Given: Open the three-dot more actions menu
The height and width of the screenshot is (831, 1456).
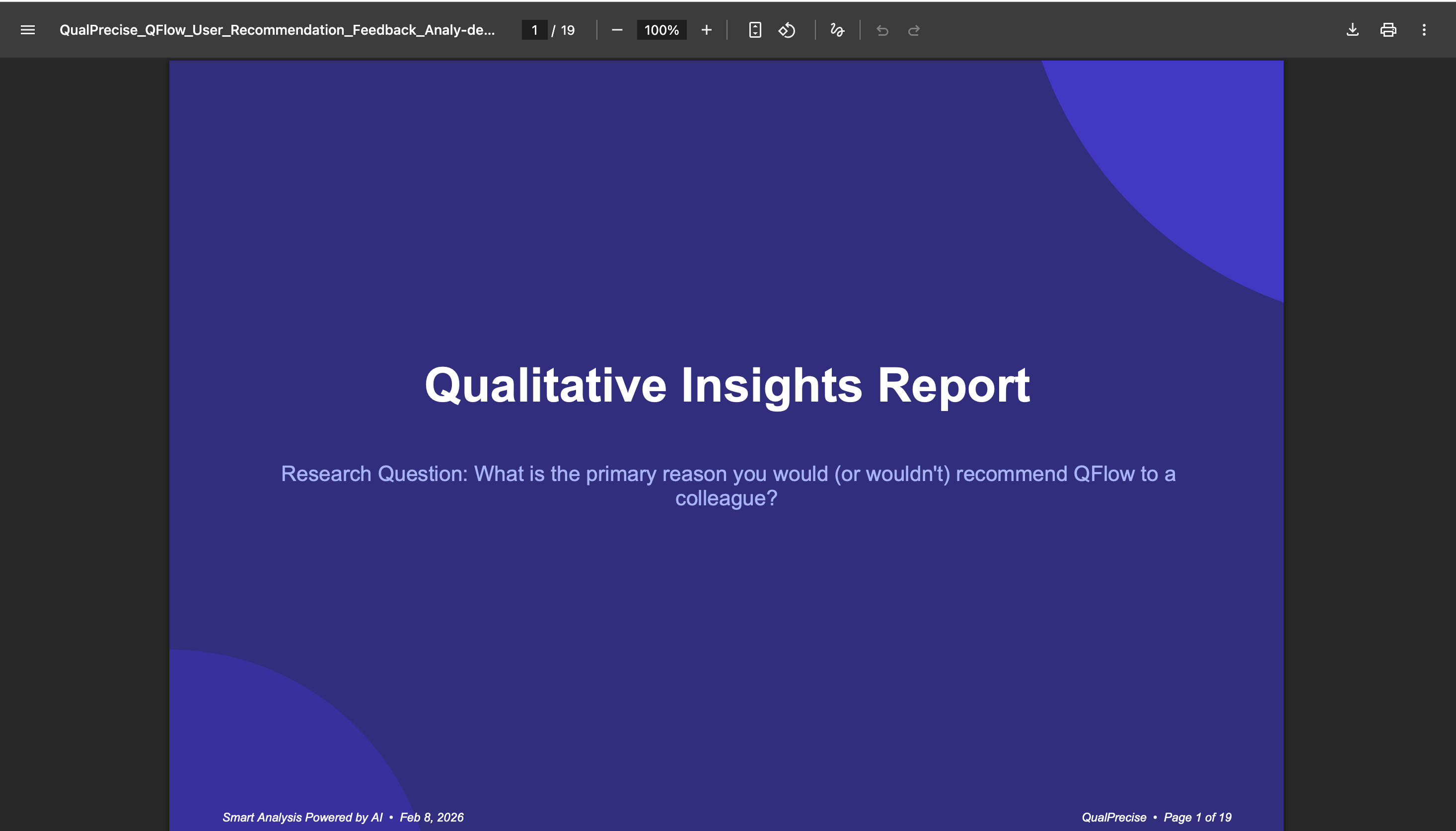Looking at the screenshot, I should click(1424, 30).
